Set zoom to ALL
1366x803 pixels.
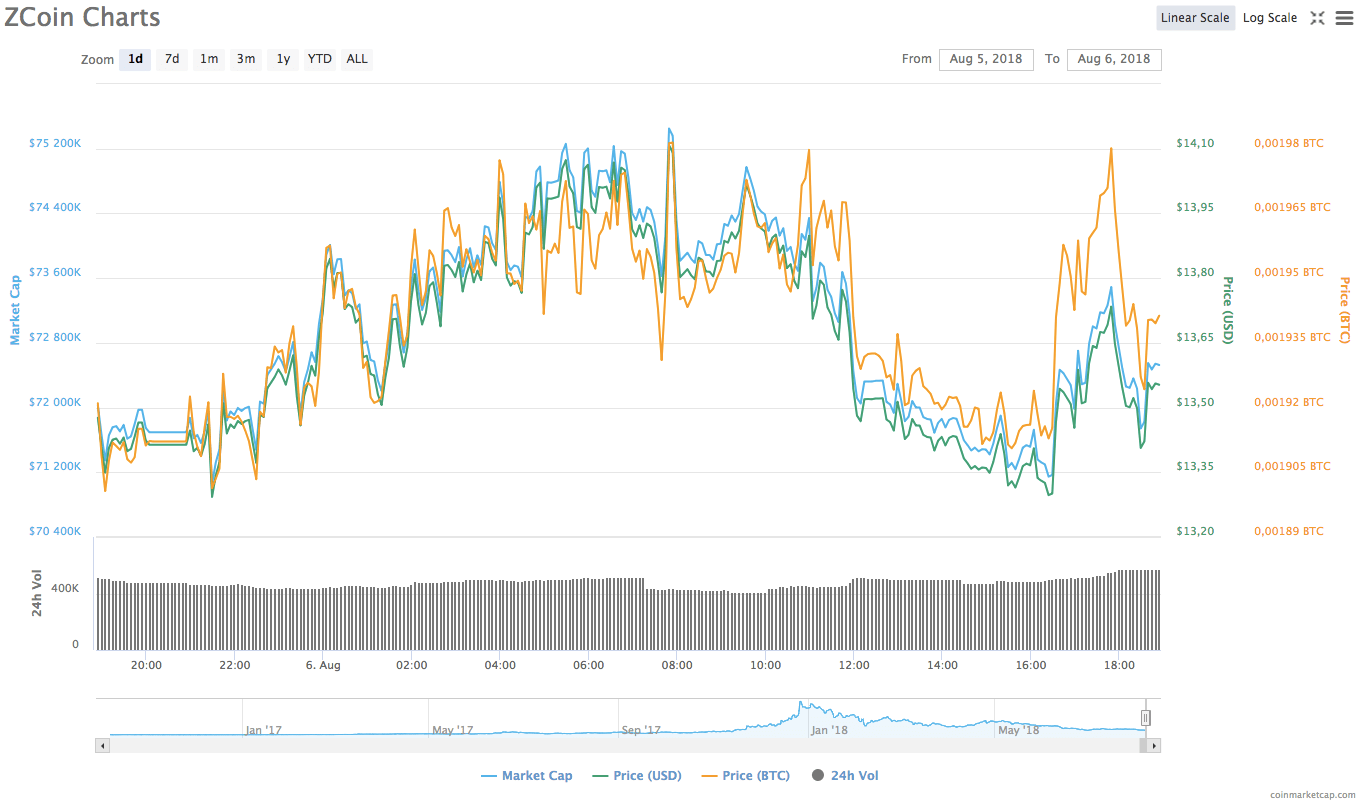click(x=357, y=59)
